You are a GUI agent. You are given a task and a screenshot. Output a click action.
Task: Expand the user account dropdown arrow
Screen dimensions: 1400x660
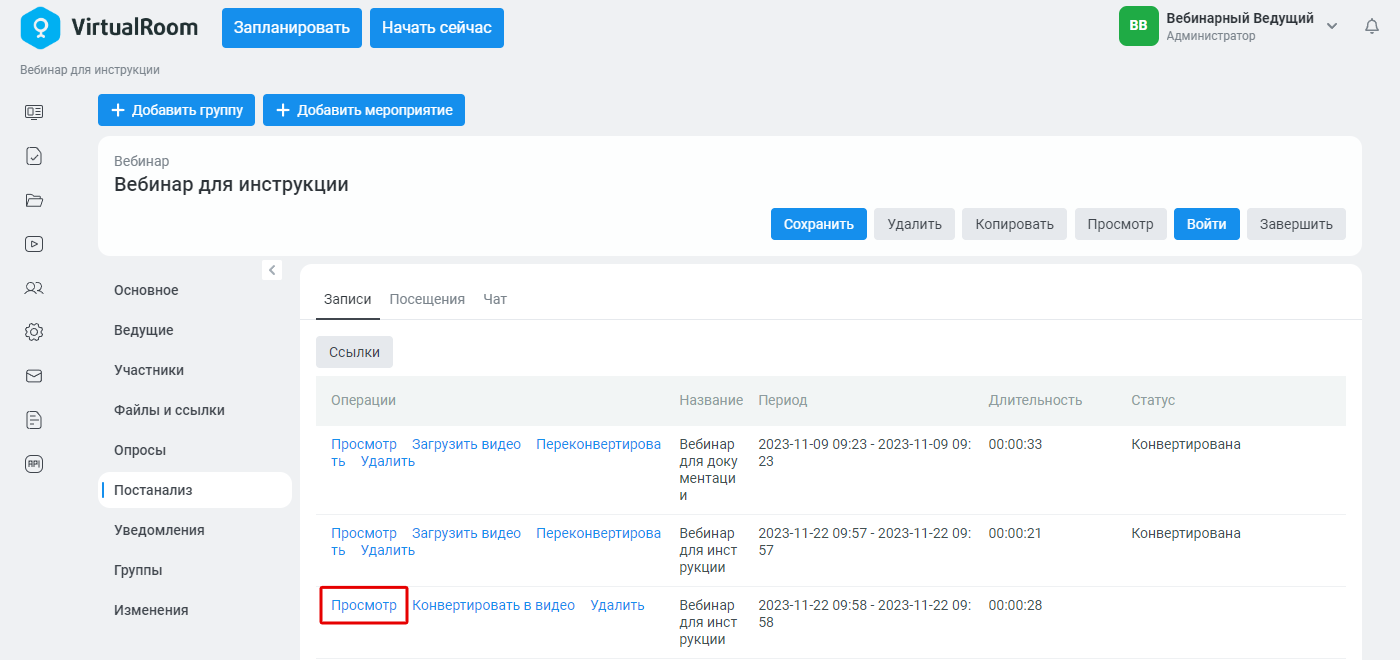point(1332,26)
